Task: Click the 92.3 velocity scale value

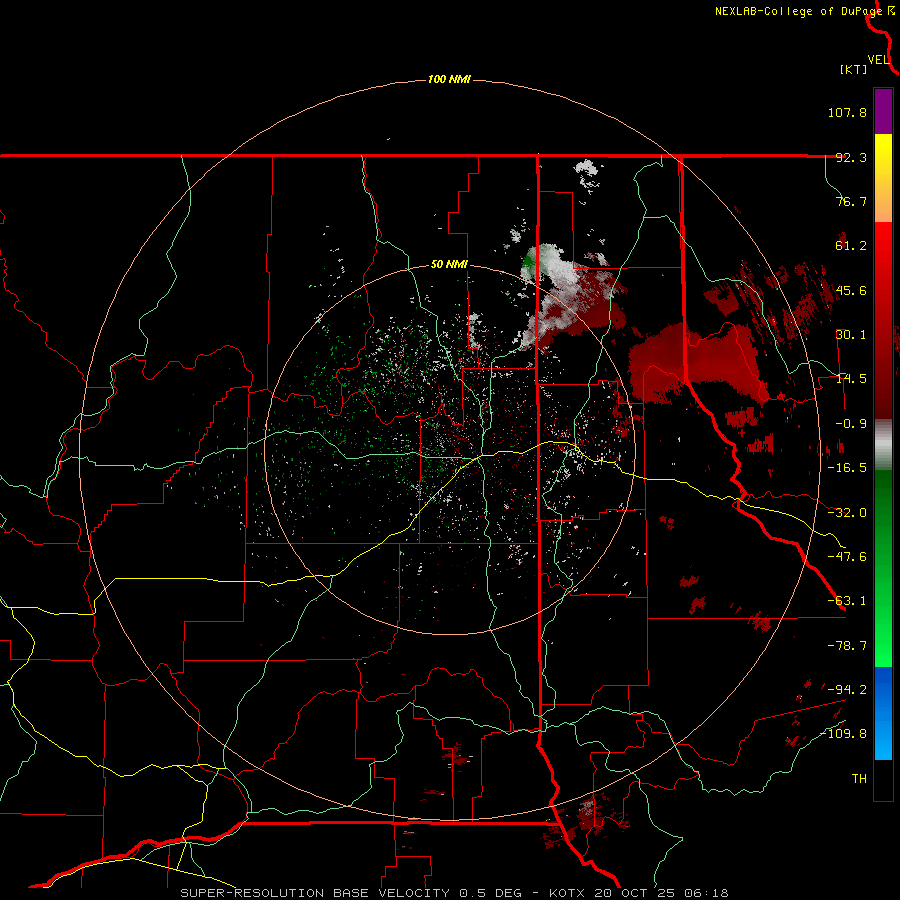Action: (851, 157)
